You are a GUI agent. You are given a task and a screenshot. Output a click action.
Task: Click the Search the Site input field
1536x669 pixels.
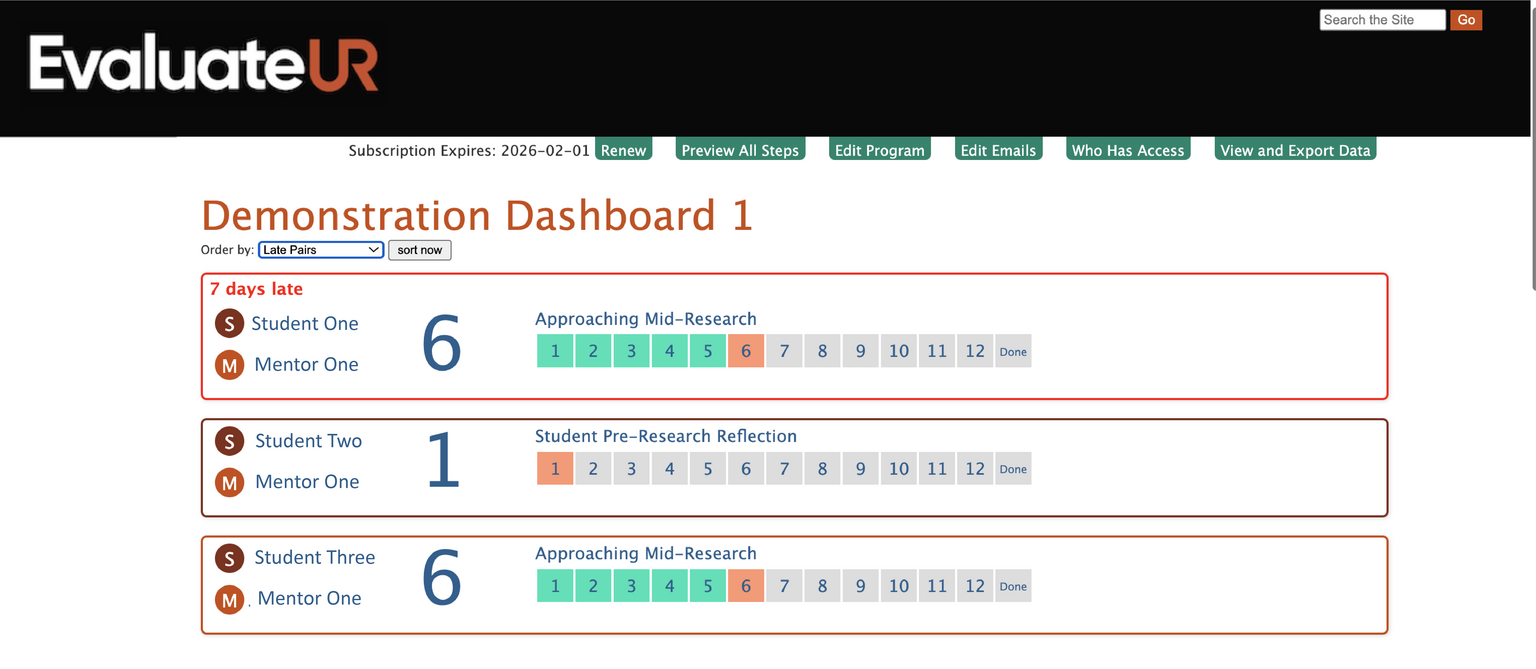[1382, 19]
